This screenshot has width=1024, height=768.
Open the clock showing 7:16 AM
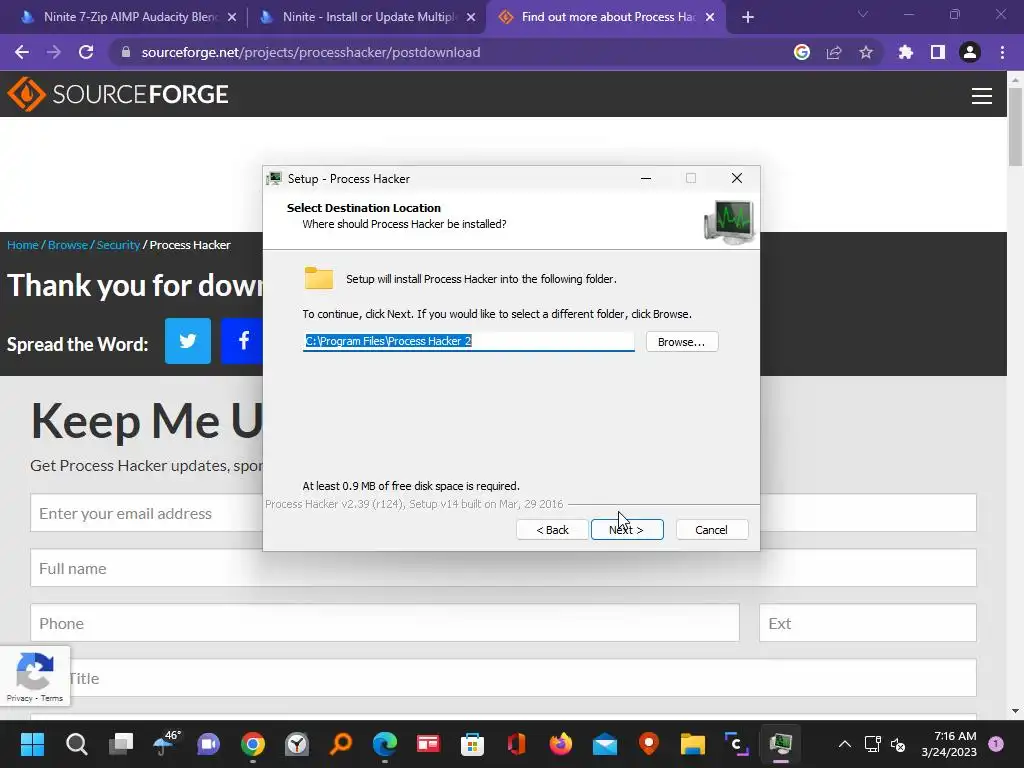[x=949, y=744]
